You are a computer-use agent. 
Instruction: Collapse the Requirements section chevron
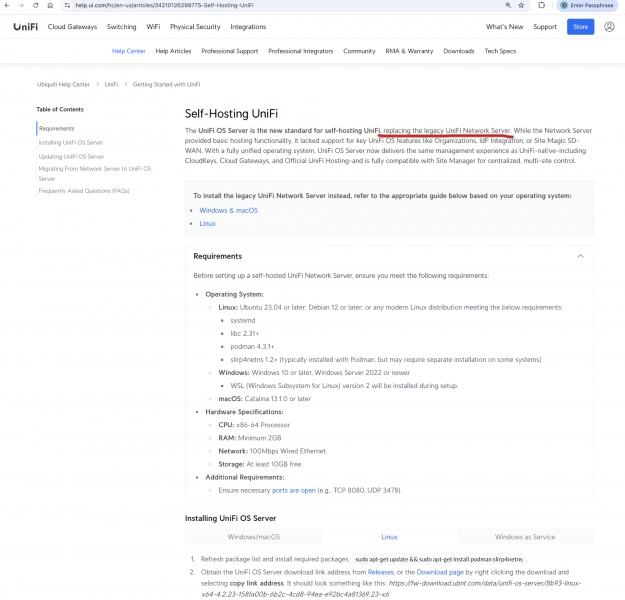[x=580, y=256]
